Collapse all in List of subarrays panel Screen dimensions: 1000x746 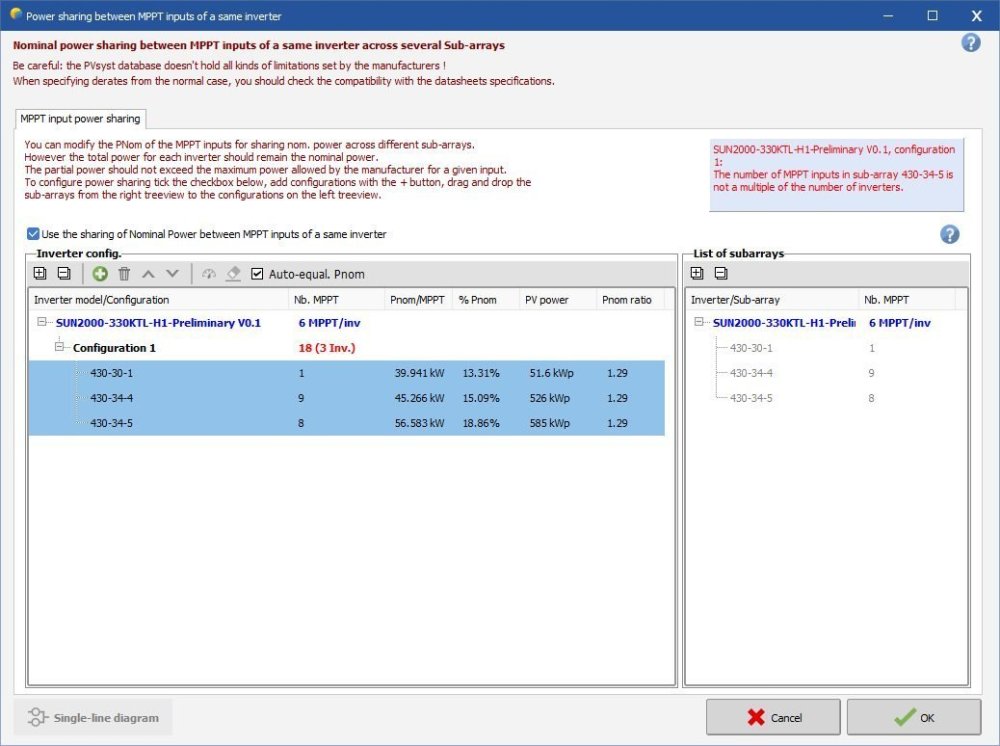pyautogui.click(x=720, y=274)
